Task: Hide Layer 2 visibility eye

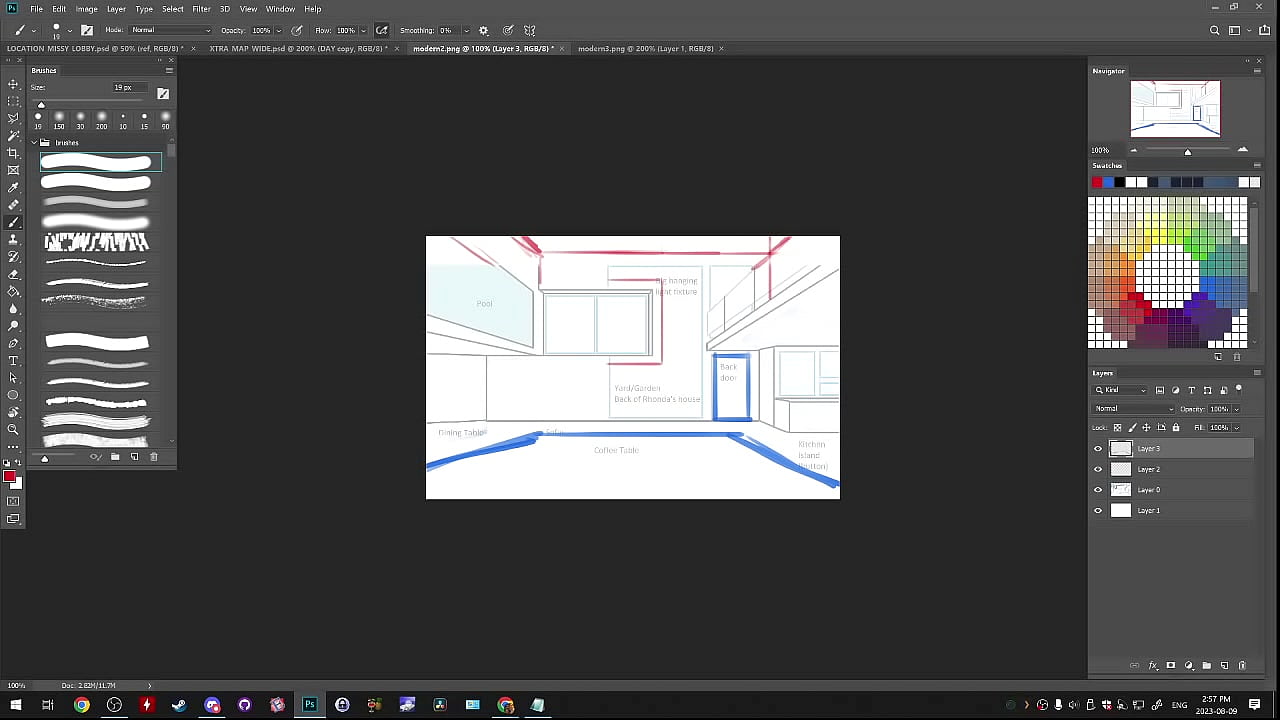Action: [x=1098, y=469]
